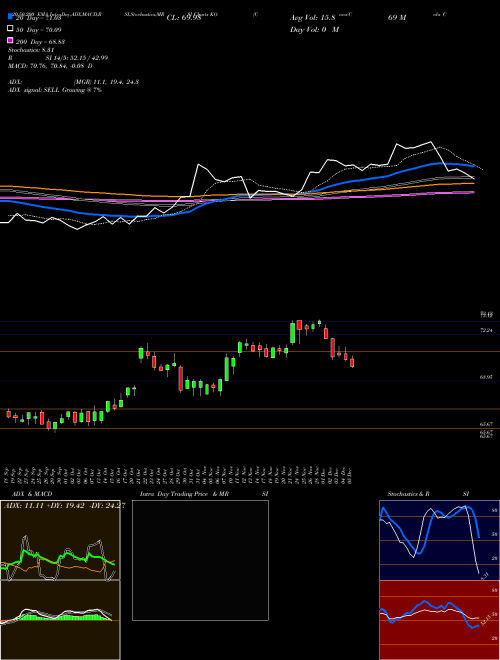The height and width of the screenshot is (660, 500).
Task: Click the thick blue 20 Day moving average line
Action: pos(236,197)
